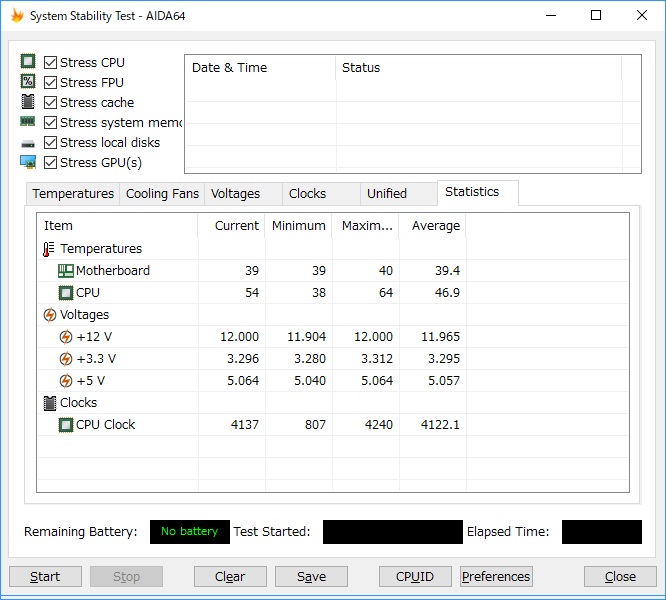This screenshot has width=666, height=600.
Task: Open the Preferences dialog
Action: click(496, 576)
